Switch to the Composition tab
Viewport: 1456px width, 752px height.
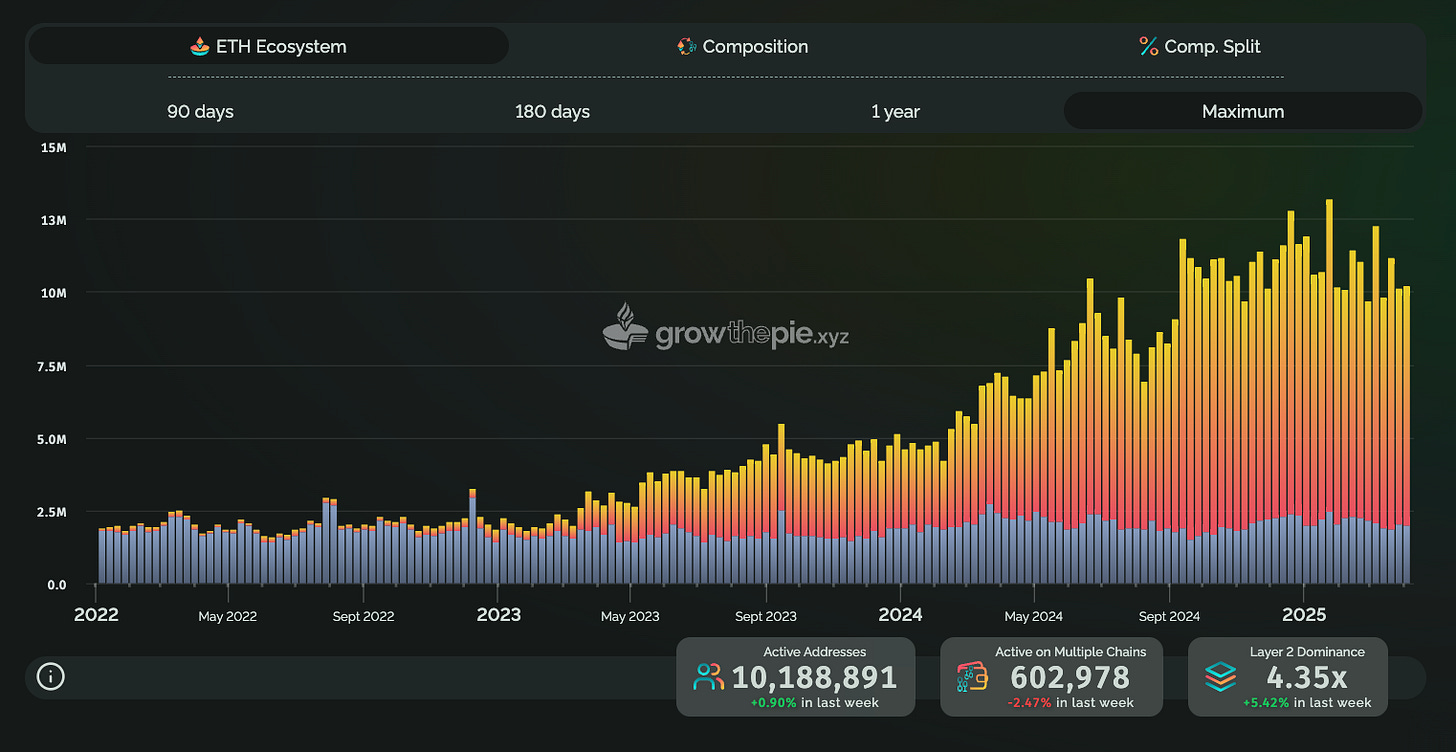click(x=742, y=46)
